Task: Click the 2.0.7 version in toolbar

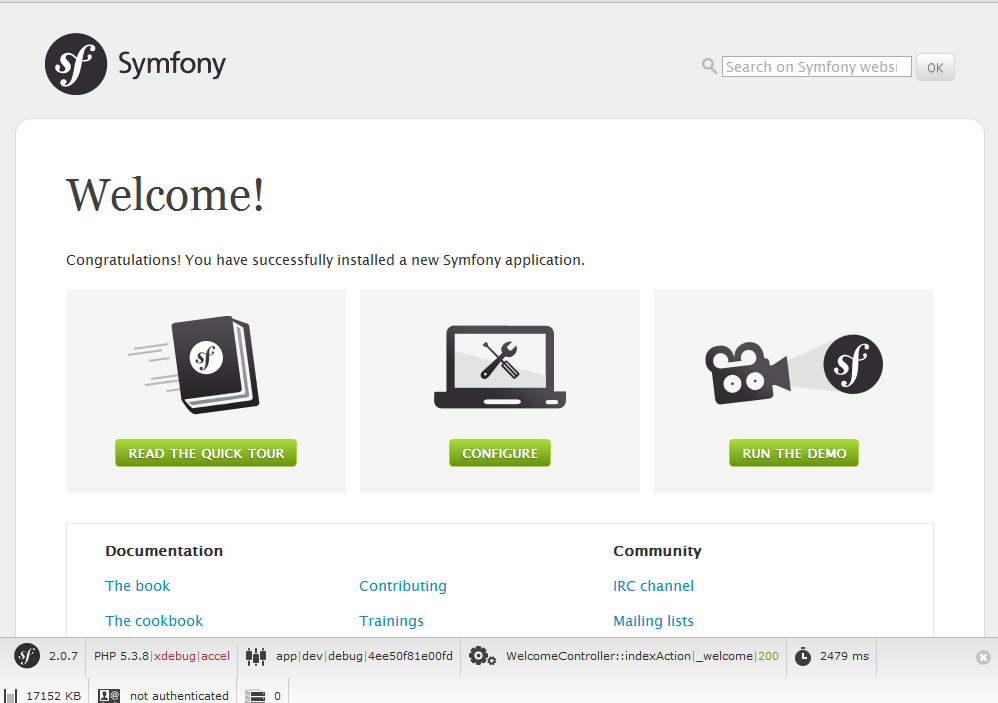Action: [63, 656]
